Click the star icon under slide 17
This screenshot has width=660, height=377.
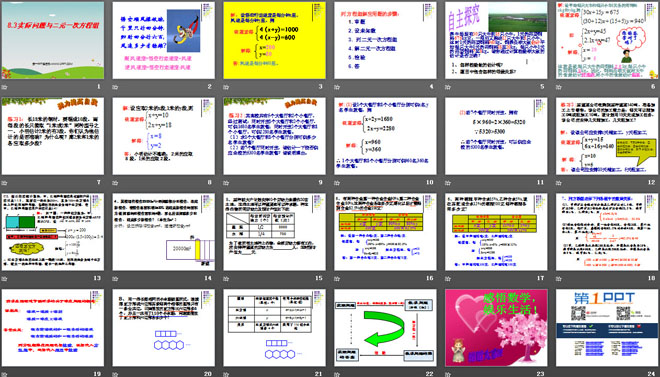(448, 279)
